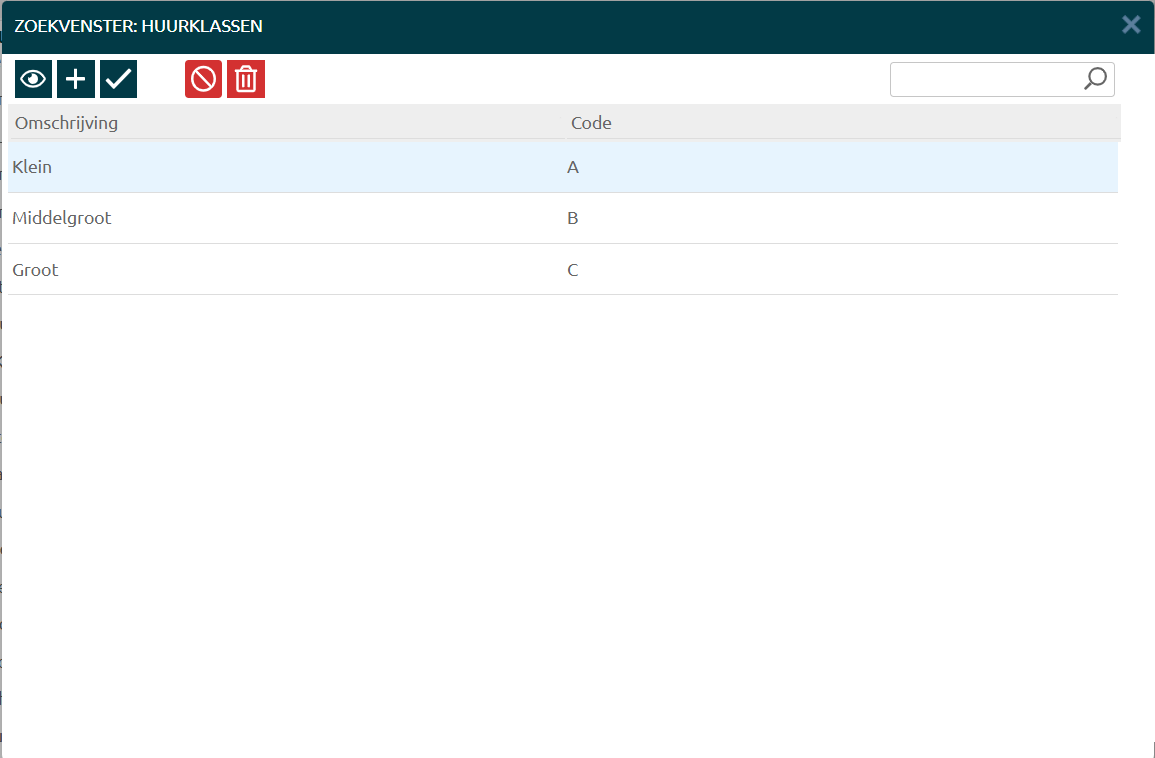Click the magnifying glass search icon
1155x758 pixels.
[1095, 79]
